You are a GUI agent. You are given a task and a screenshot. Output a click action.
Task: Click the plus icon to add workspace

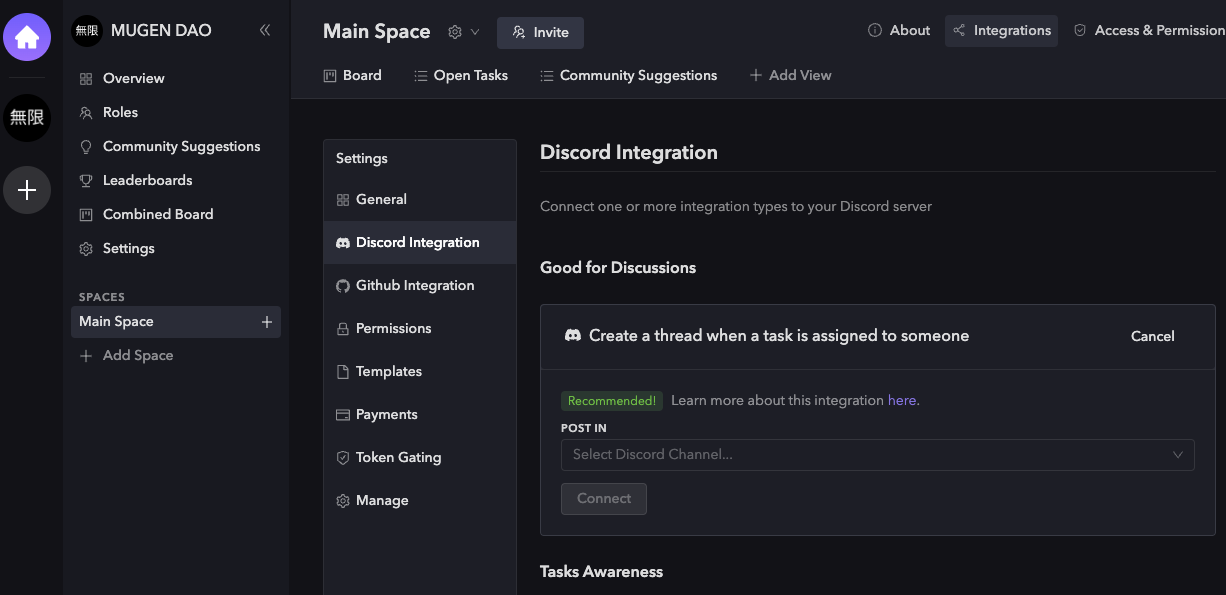pyautogui.click(x=27, y=190)
